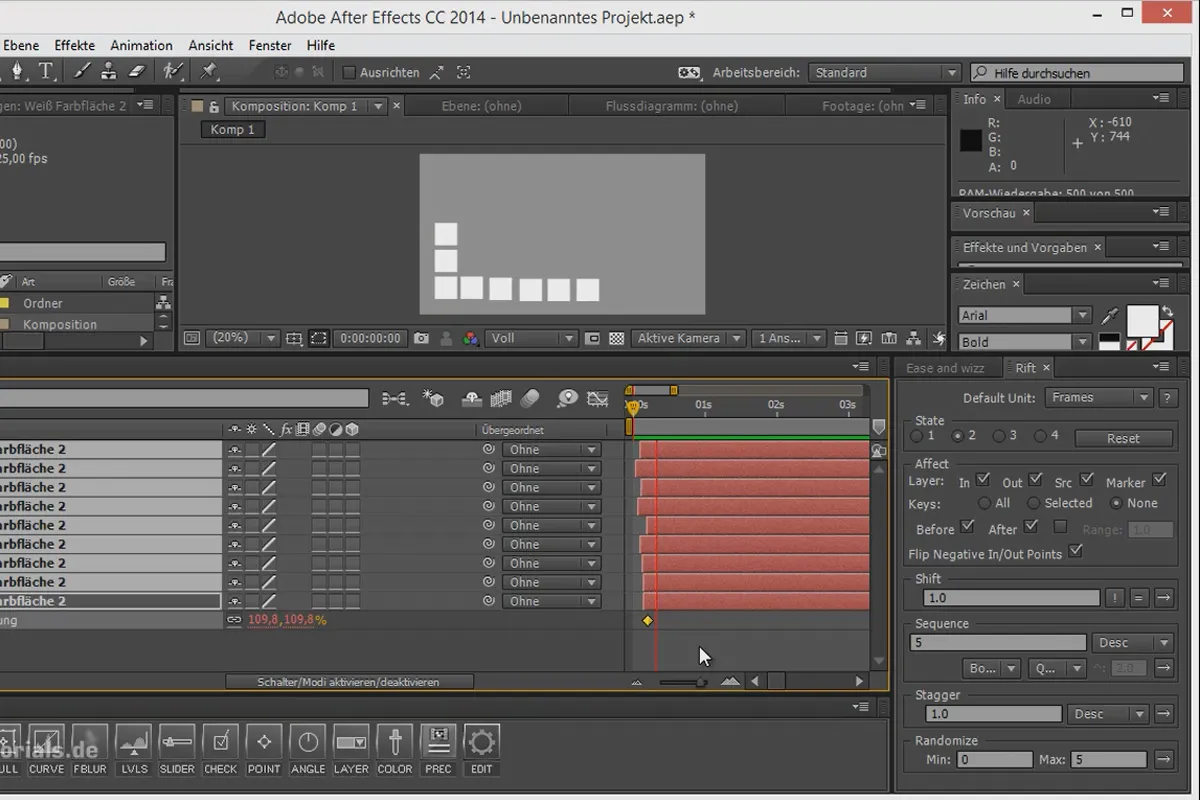Click the Rift help question mark button
This screenshot has height=800, width=1200.
coord(1167,398)
